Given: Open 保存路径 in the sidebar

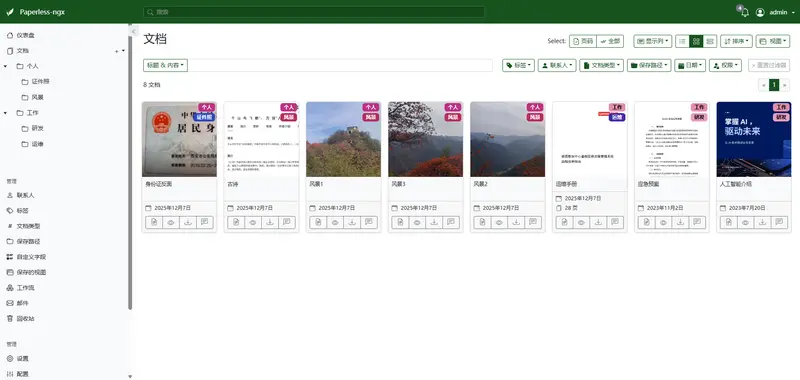Looking at the screenshot, I should pyautogui.click(x=23, y=241).
